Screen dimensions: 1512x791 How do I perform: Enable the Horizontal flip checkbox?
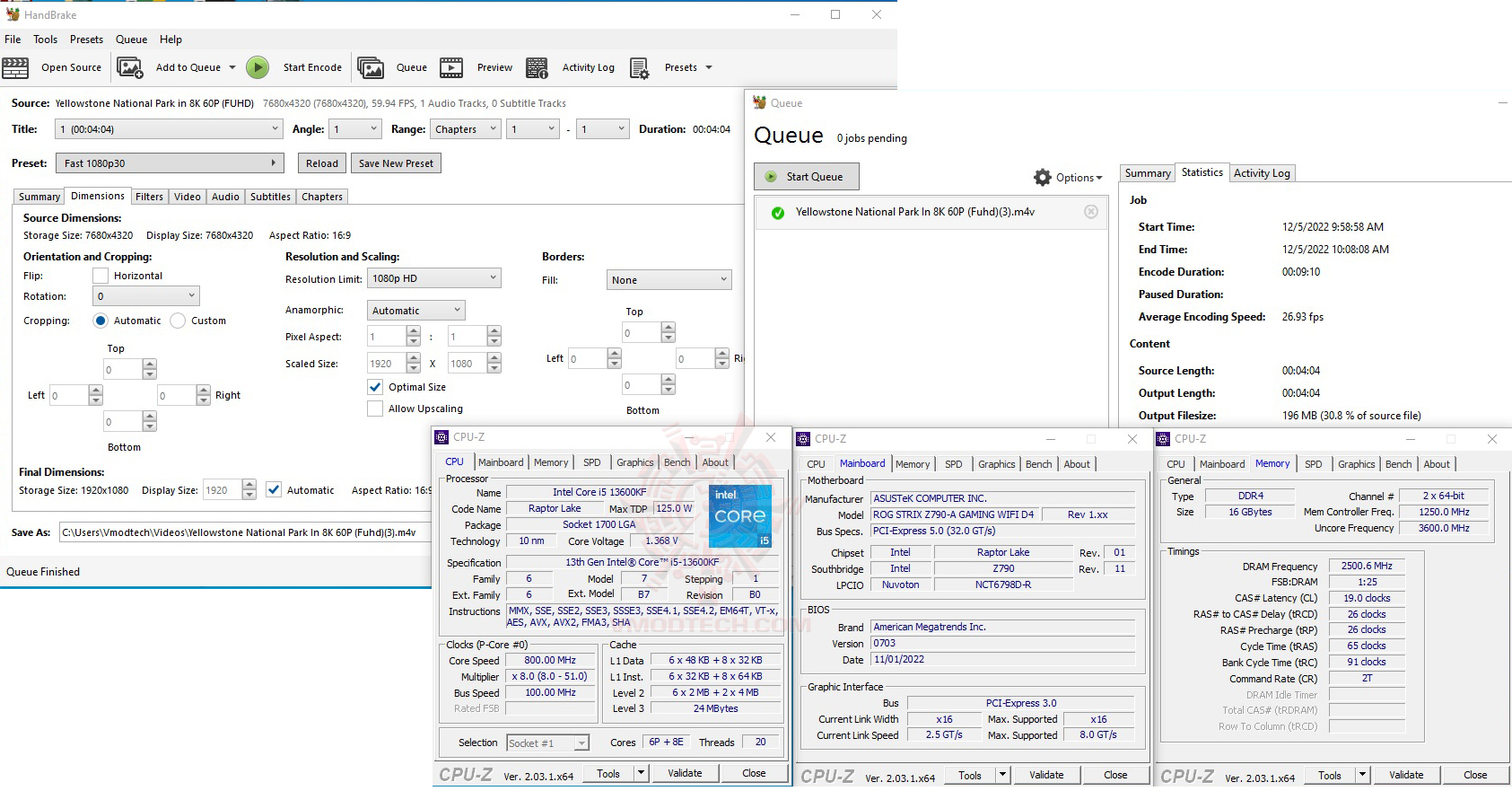[101, 276]
